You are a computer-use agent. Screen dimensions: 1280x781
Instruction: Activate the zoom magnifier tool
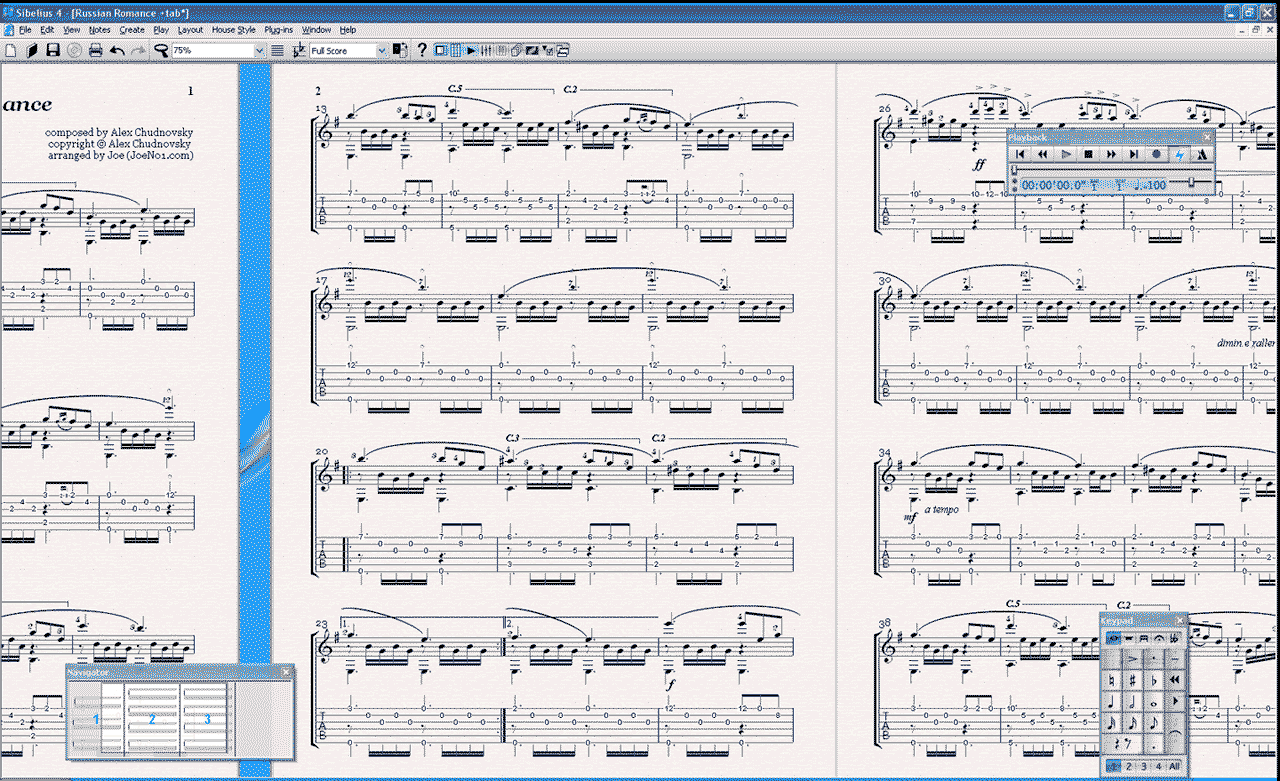[x=161, y=50]
